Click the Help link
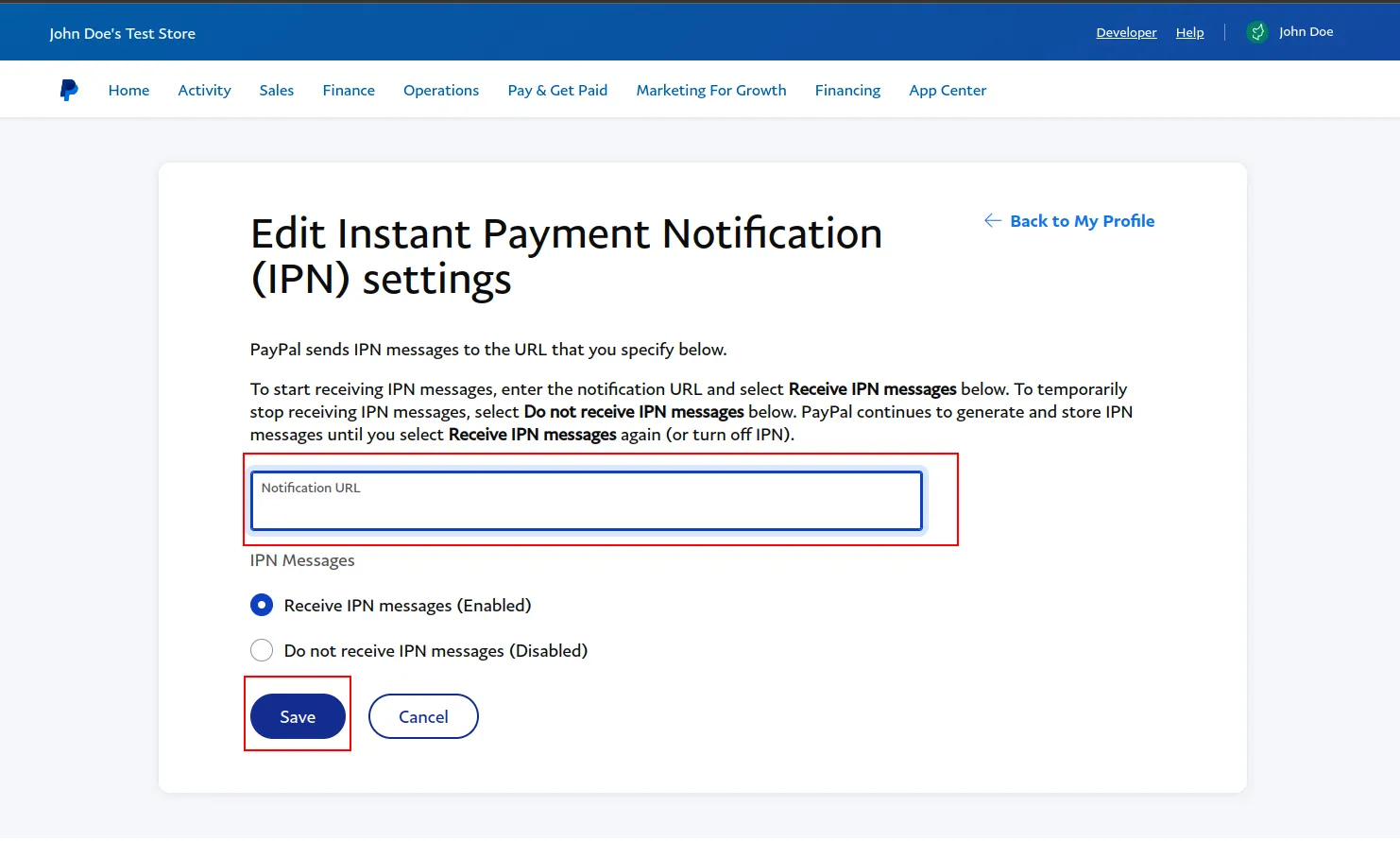 1189,31
